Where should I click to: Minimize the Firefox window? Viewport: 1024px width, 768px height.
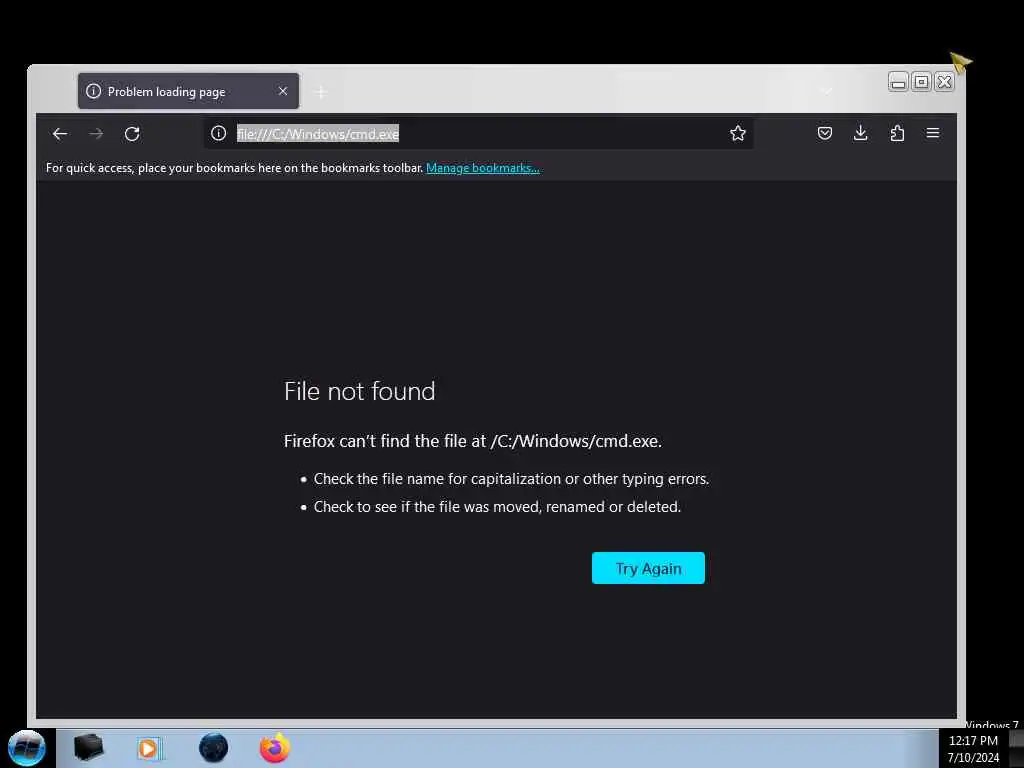(898, 82)
